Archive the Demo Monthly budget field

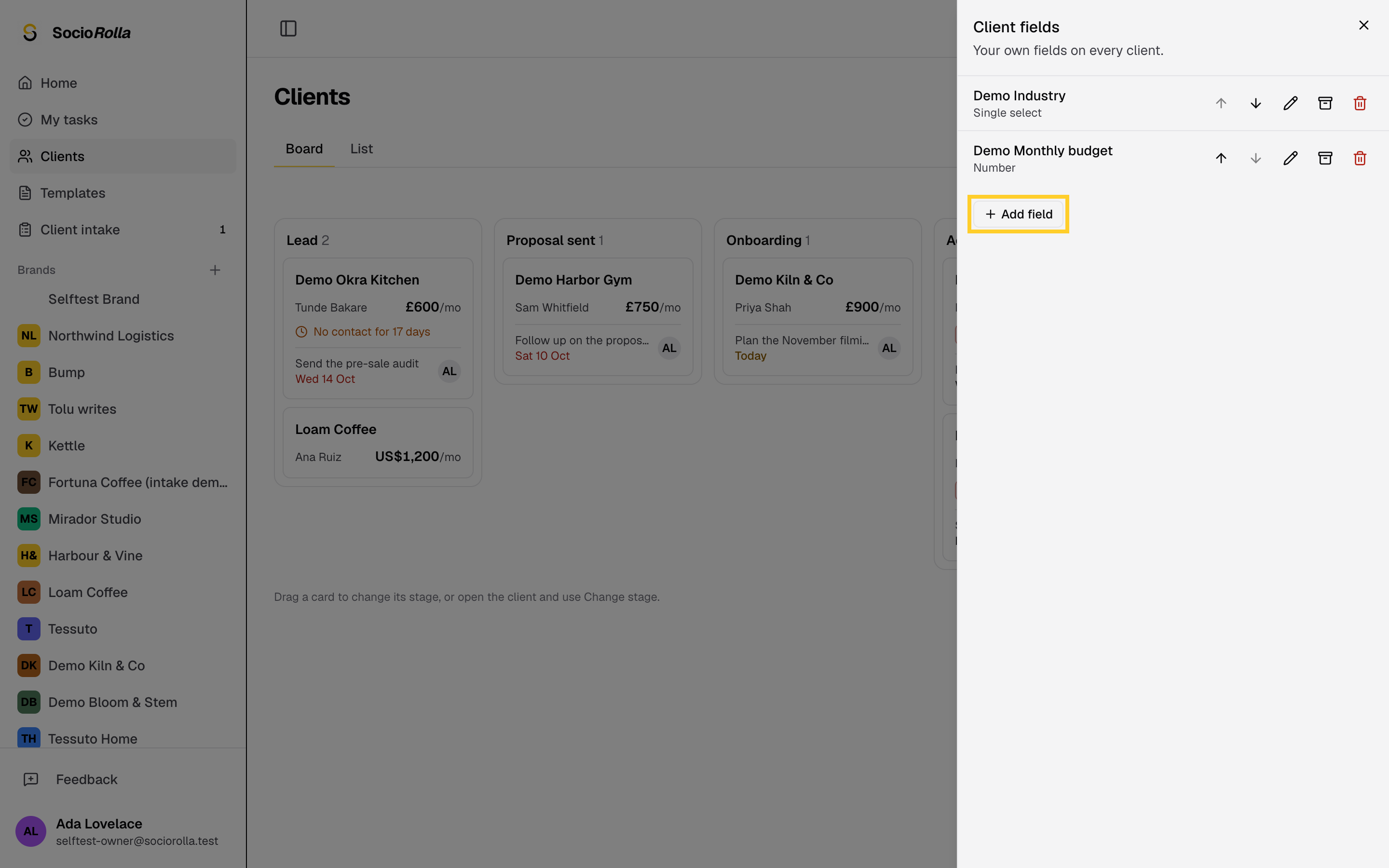point(1325,159)
